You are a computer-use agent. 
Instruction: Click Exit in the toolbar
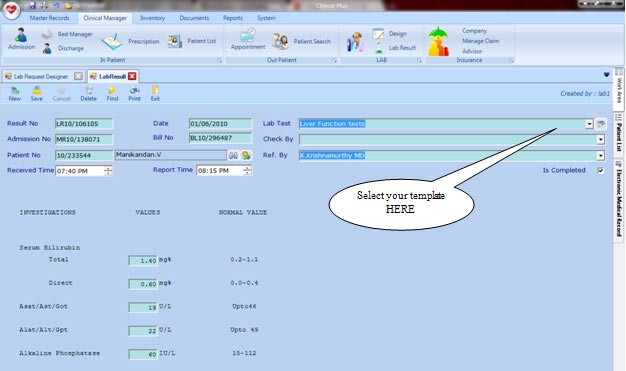155,94
